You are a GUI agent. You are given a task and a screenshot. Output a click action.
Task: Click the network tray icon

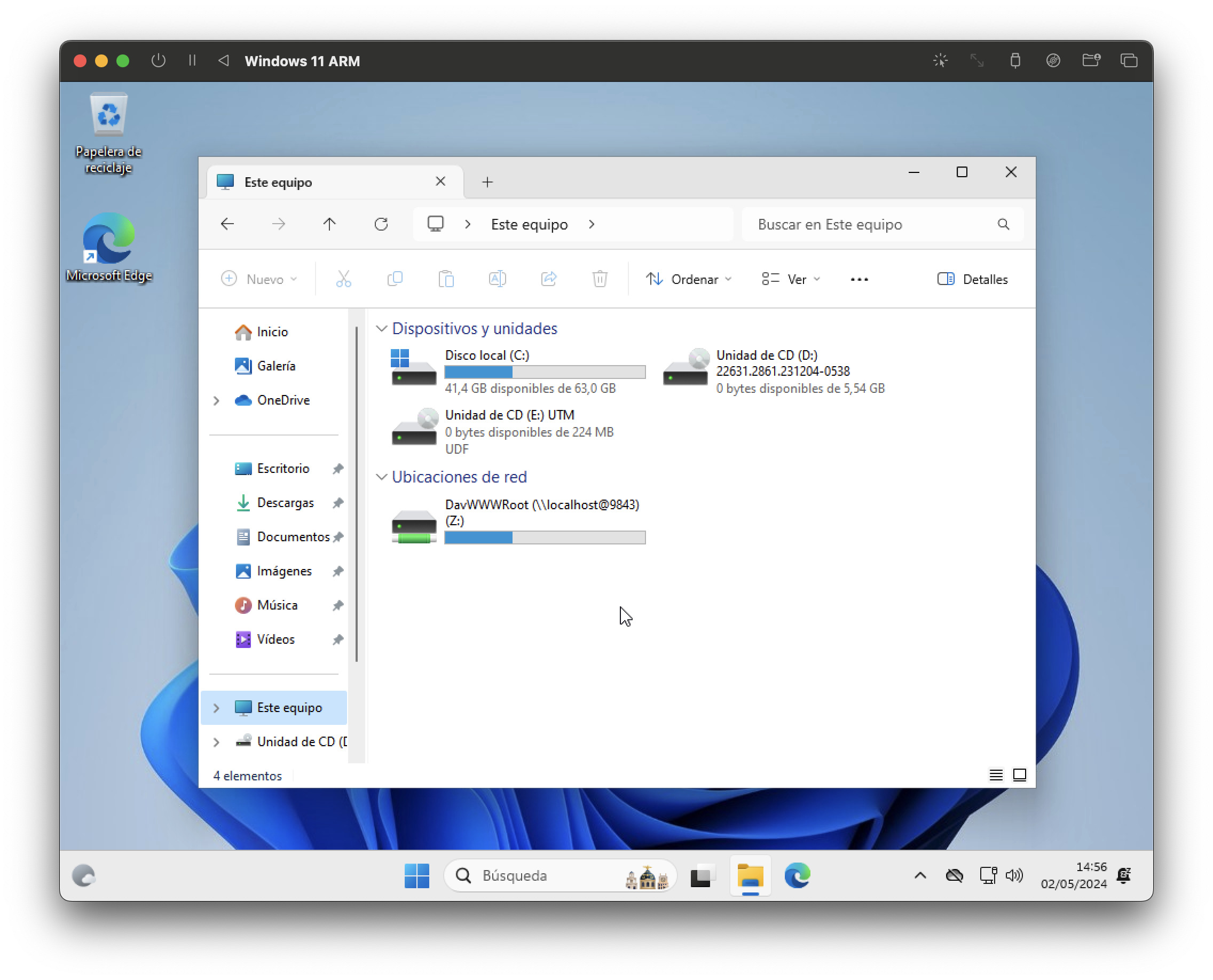(988, 875)
